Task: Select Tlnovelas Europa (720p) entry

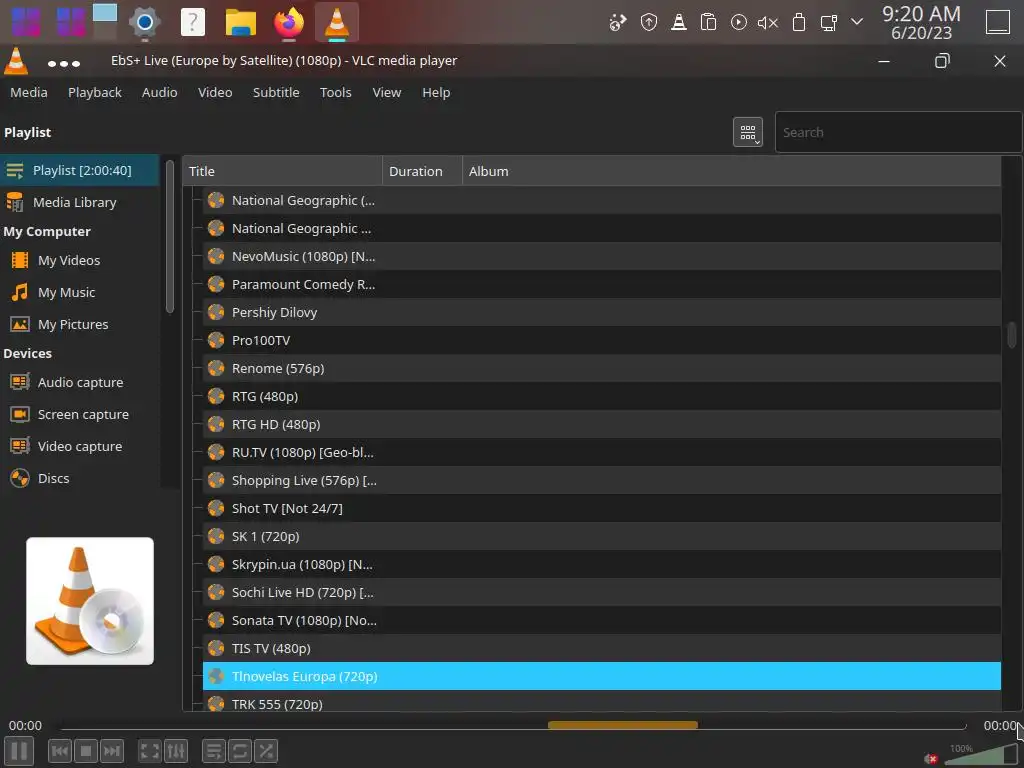Action: tap(601, 677)
